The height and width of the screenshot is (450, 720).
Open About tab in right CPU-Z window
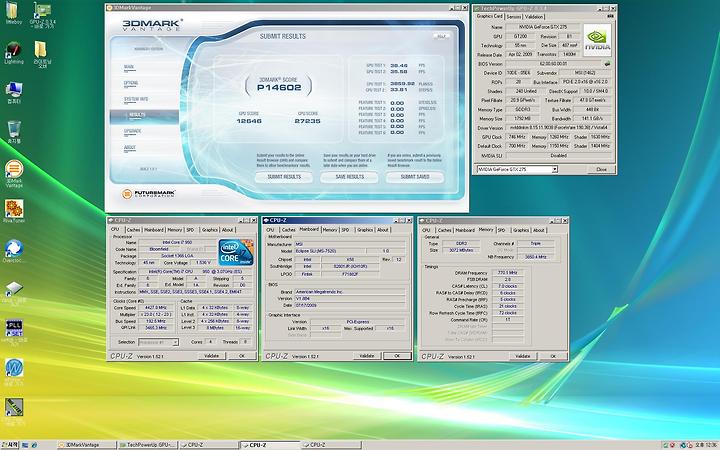tap(539, 230)
